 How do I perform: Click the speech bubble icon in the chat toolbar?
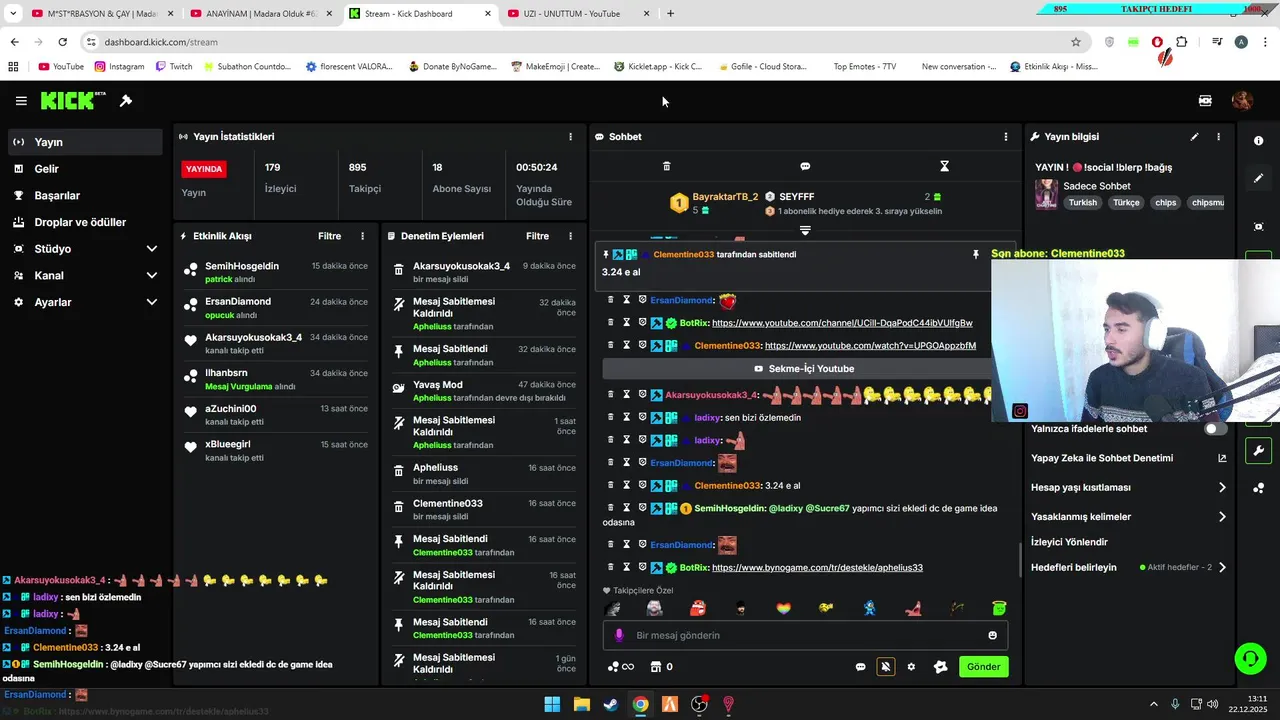[805, 166]
